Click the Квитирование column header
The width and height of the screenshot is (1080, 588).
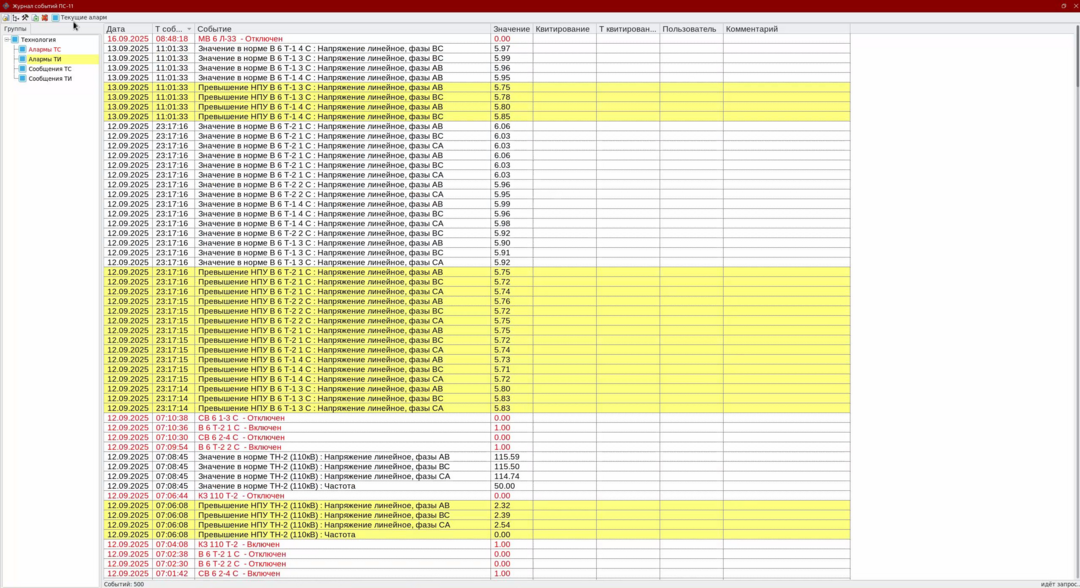[x=563, y=29]
